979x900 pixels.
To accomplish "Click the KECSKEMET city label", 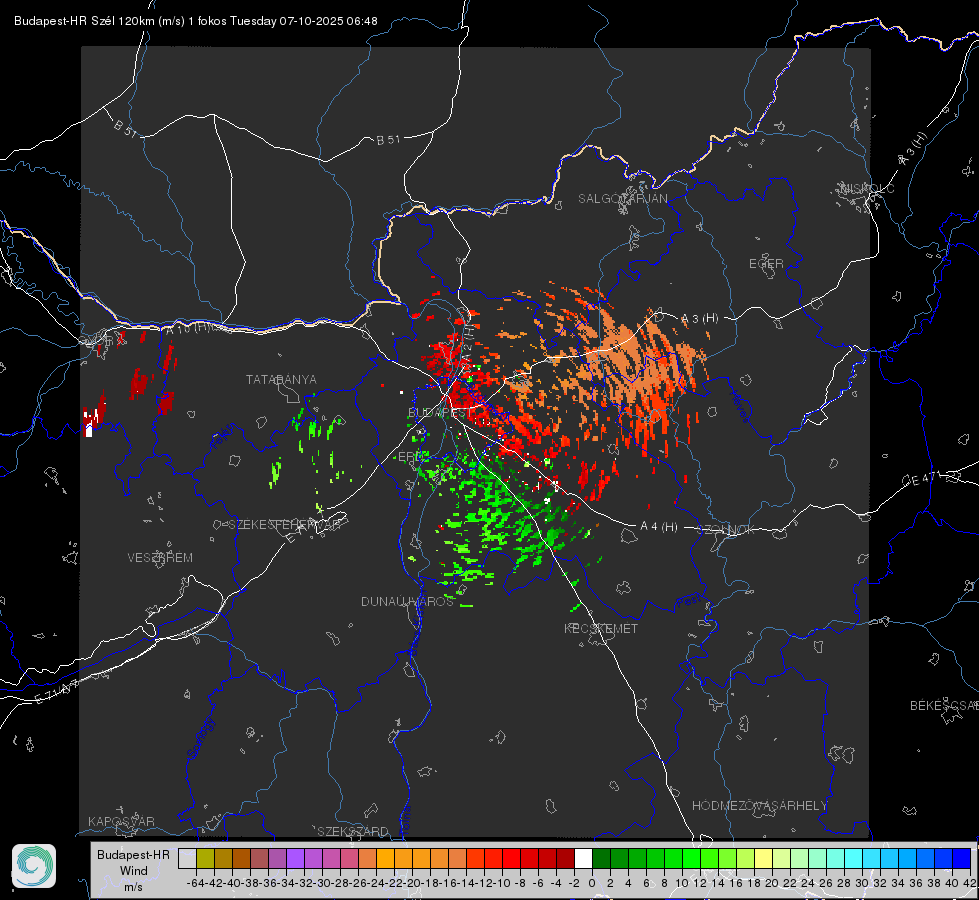I will click(x=601, y=628).
